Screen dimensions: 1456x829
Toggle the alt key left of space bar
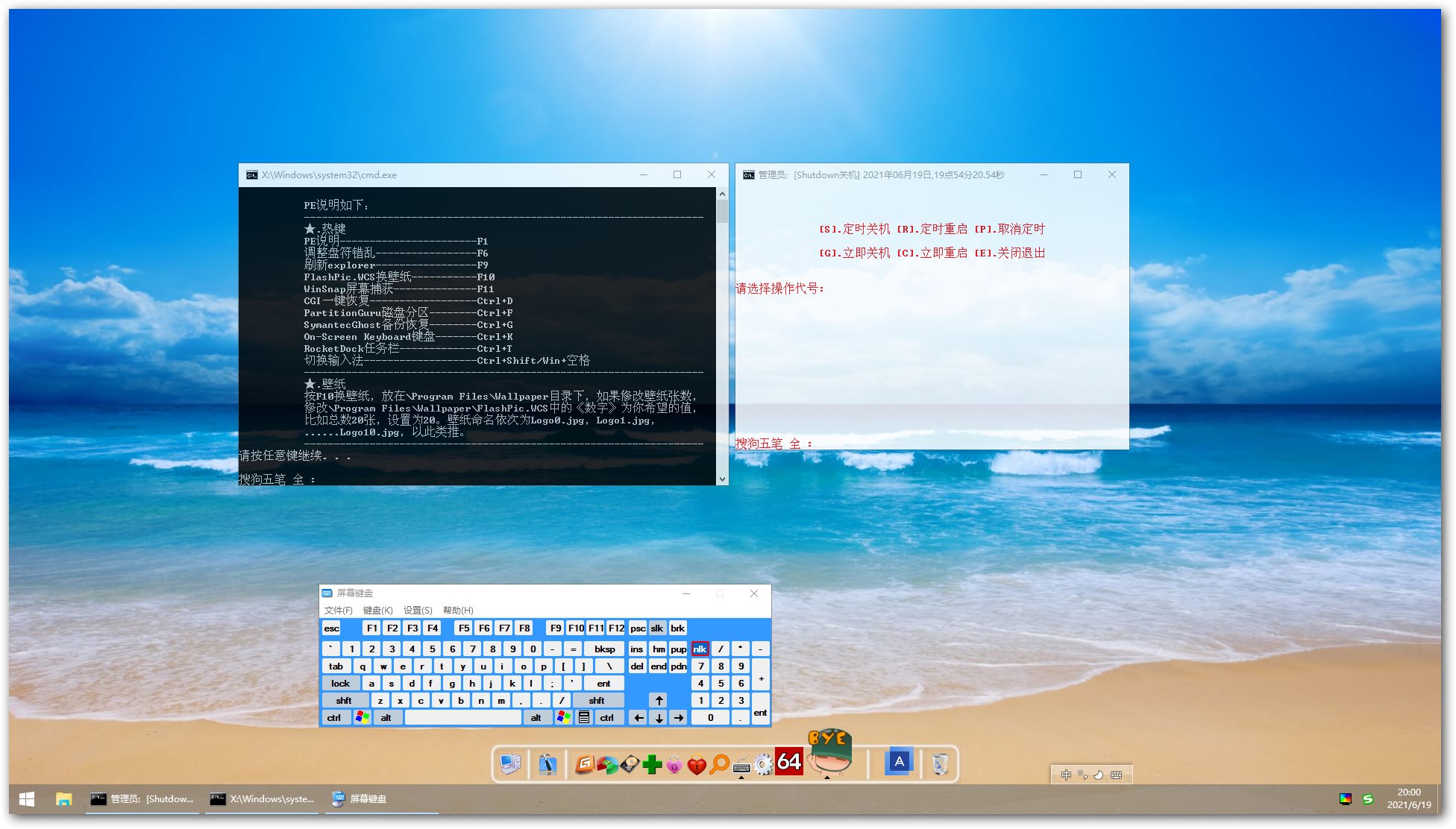coord(386,717)
